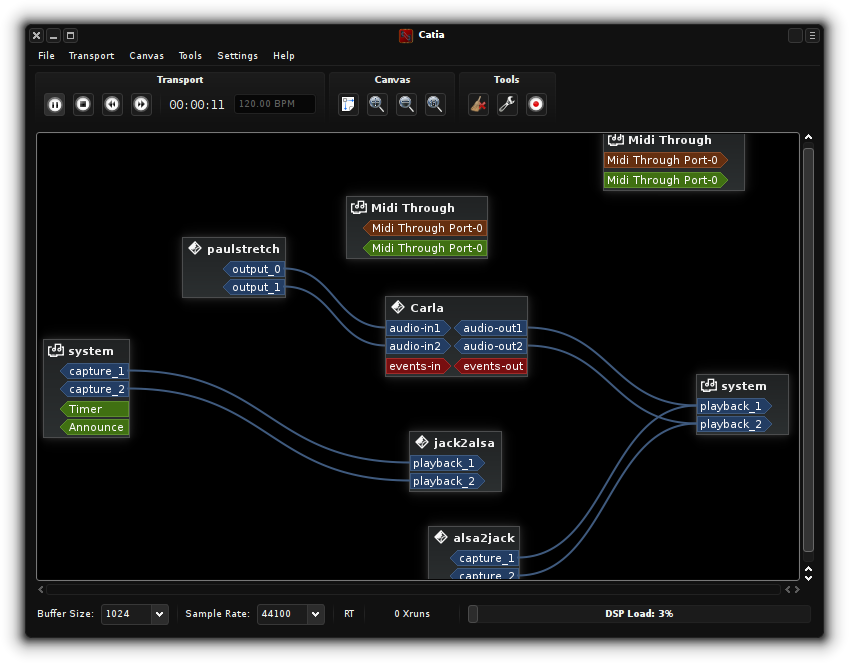Viewport: 849px width, 663px height.
Task: Select Carla audio-out1 port
Action: pyautogui.click(x=491, y=328)
